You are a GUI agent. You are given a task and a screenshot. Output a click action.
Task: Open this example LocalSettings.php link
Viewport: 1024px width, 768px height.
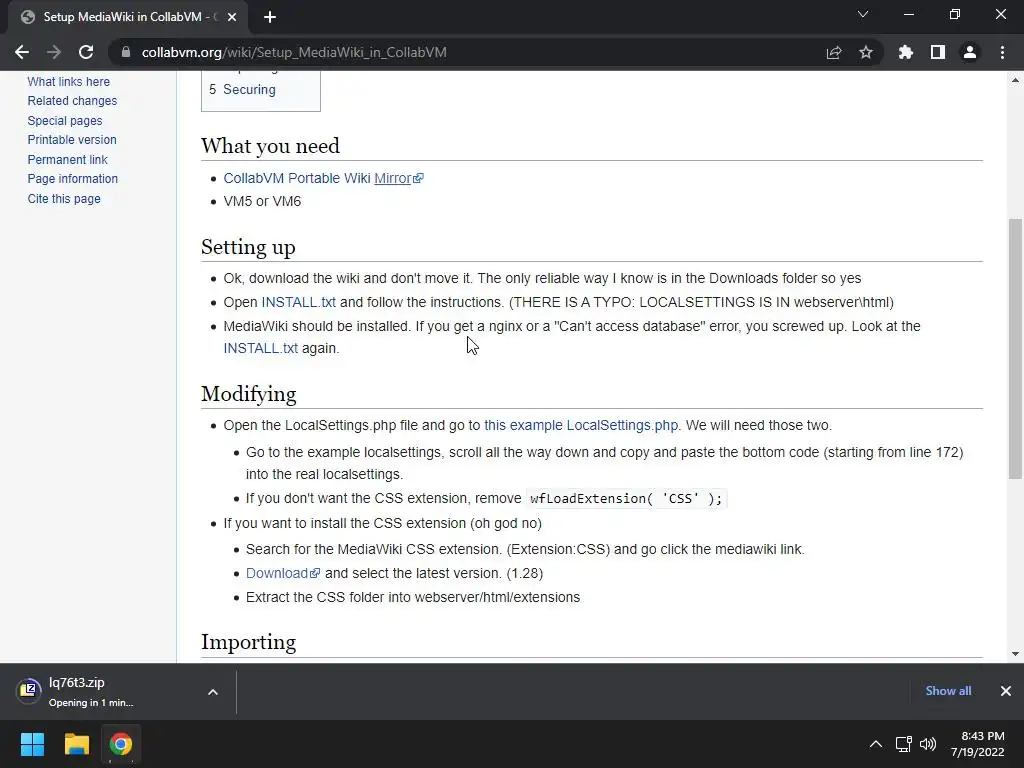[x=581, y=425]
